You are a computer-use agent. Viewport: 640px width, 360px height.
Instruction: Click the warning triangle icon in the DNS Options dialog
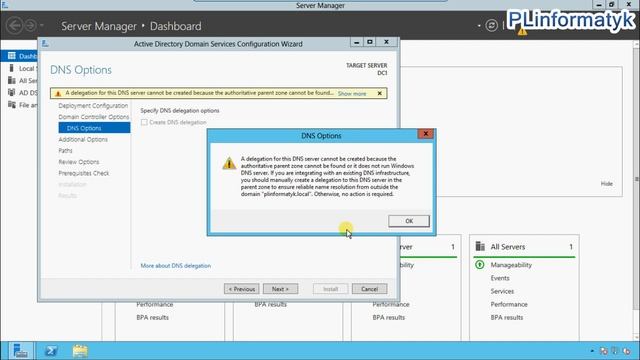(229, 163)
